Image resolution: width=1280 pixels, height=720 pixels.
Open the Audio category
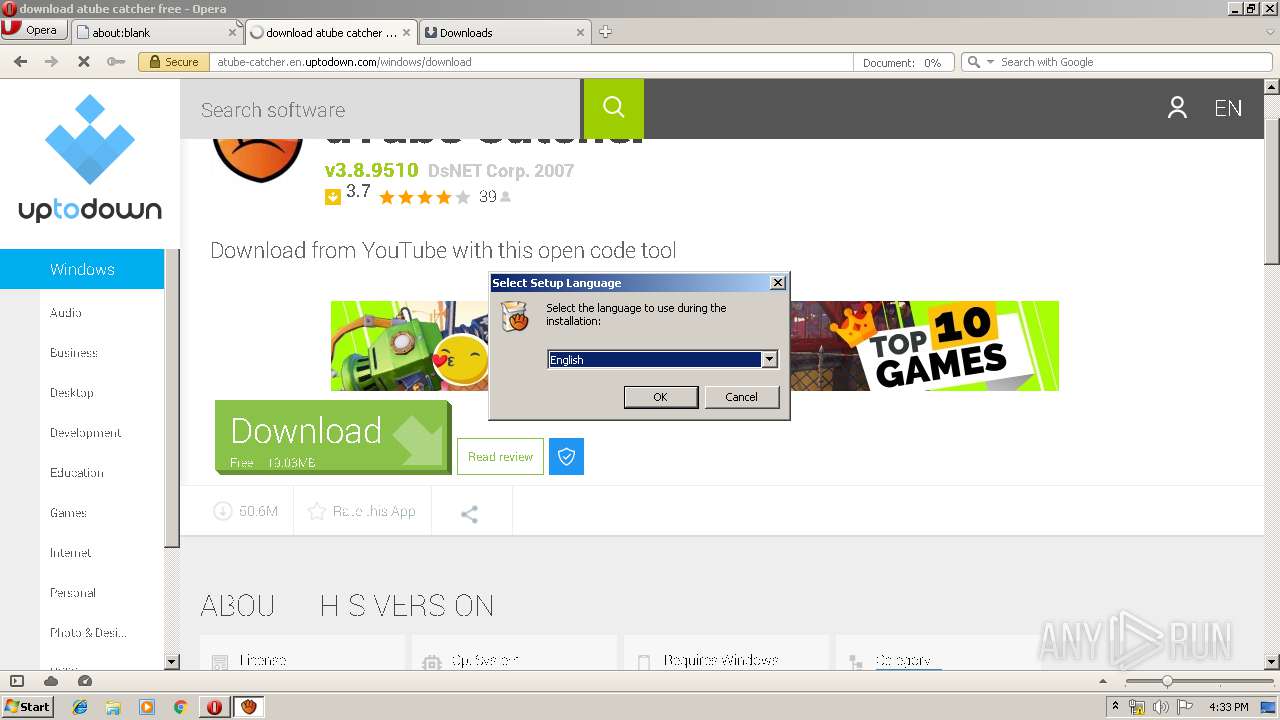coord(66,312)
